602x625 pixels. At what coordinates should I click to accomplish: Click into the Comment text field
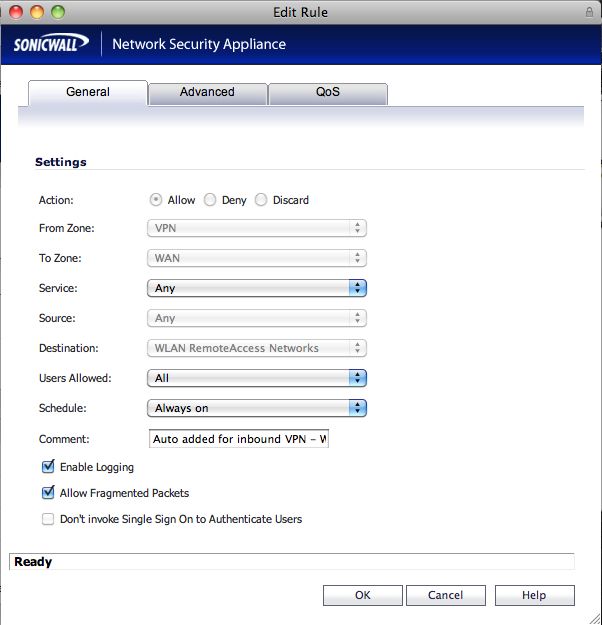click(x=239, y=439)
